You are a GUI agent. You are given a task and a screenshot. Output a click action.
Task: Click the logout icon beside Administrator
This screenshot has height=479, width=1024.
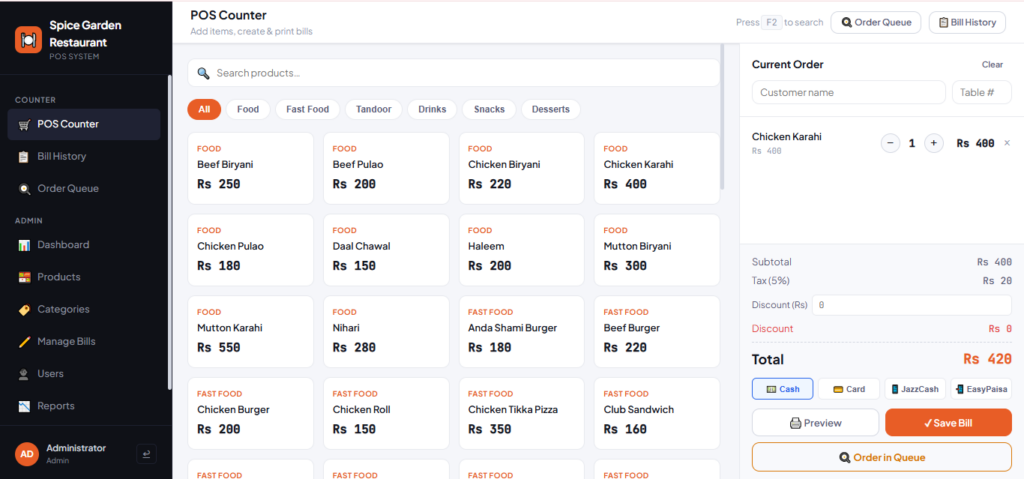click(x=146, y=454)
